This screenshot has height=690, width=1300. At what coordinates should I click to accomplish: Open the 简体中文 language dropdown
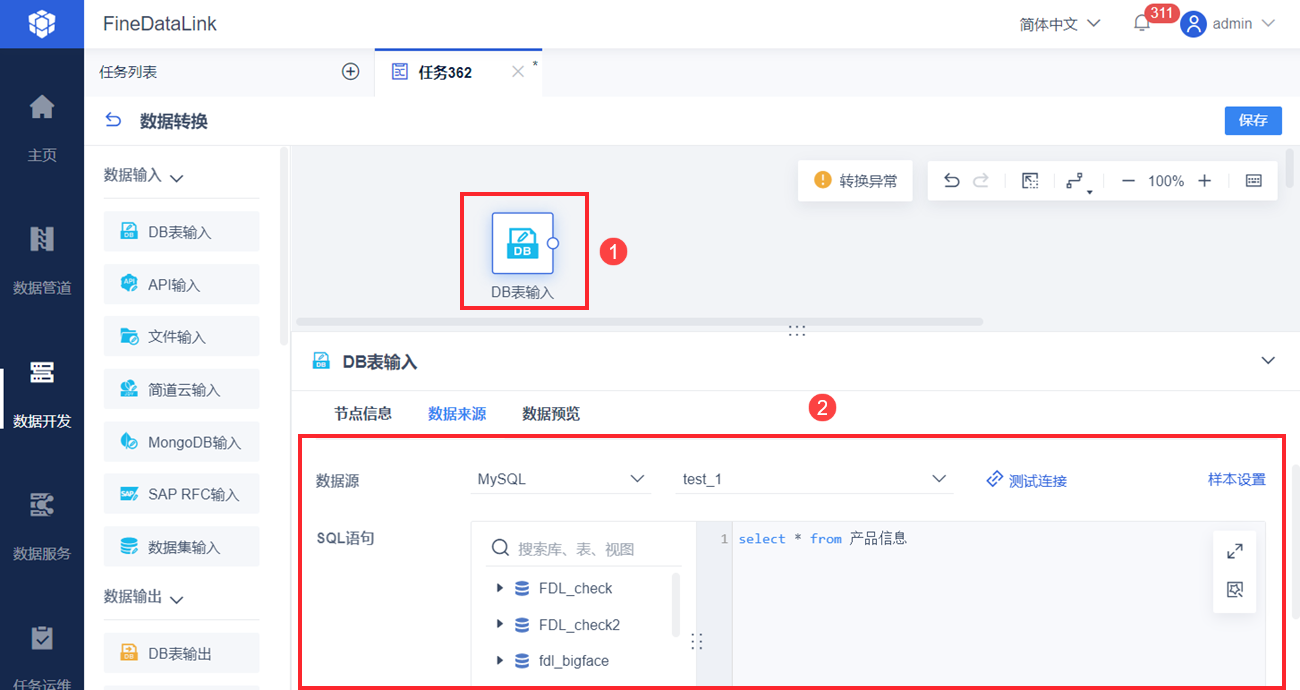(1060, 23)
